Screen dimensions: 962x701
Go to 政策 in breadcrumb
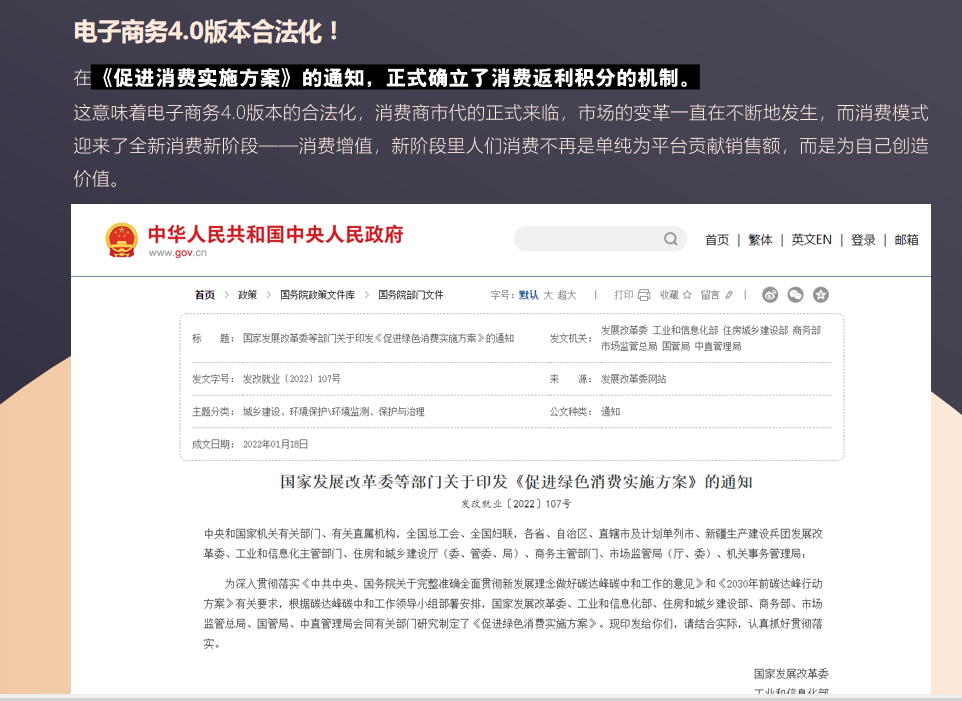(247, 295)
